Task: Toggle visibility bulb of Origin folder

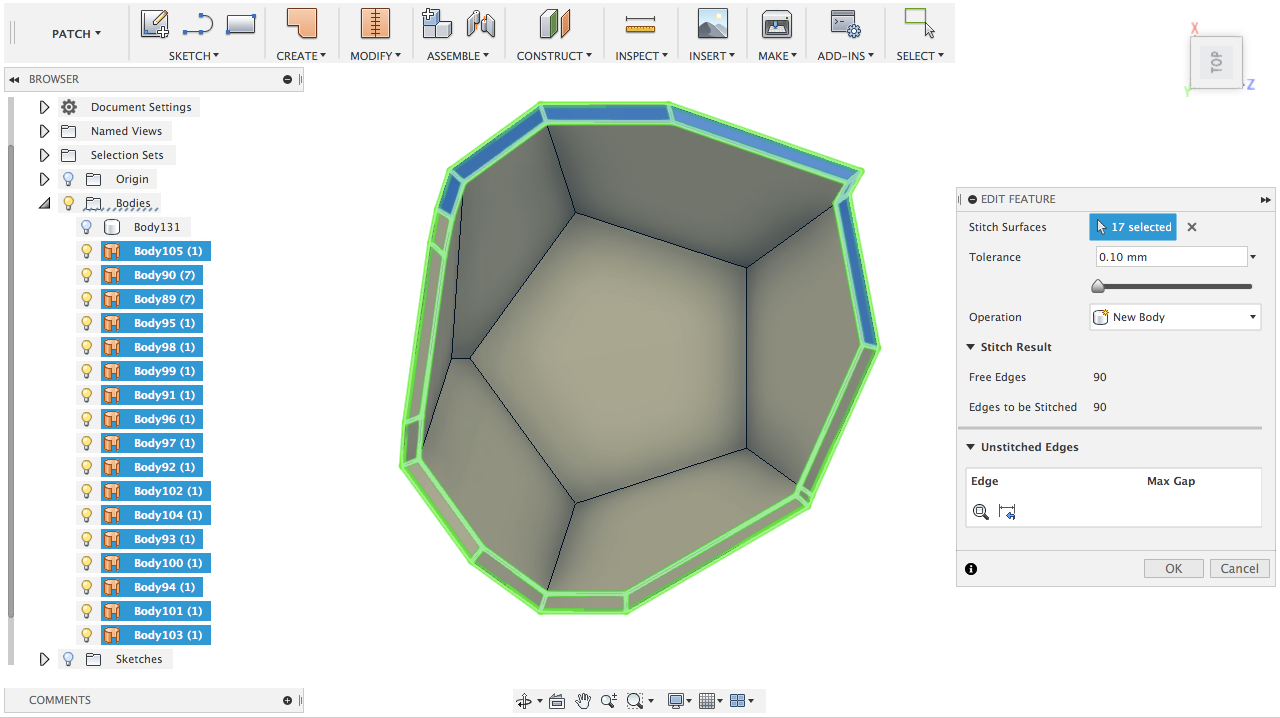Action: (68, 179)
